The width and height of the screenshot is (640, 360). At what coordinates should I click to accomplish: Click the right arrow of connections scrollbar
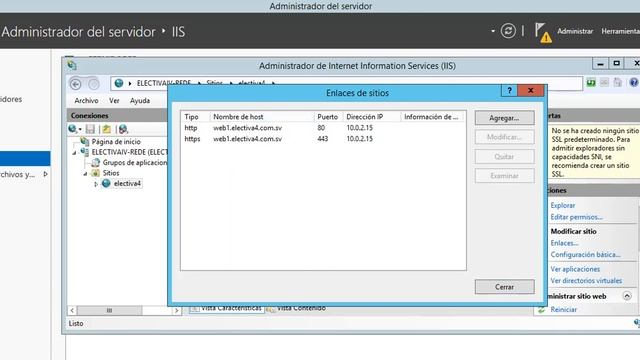(176, 311)
